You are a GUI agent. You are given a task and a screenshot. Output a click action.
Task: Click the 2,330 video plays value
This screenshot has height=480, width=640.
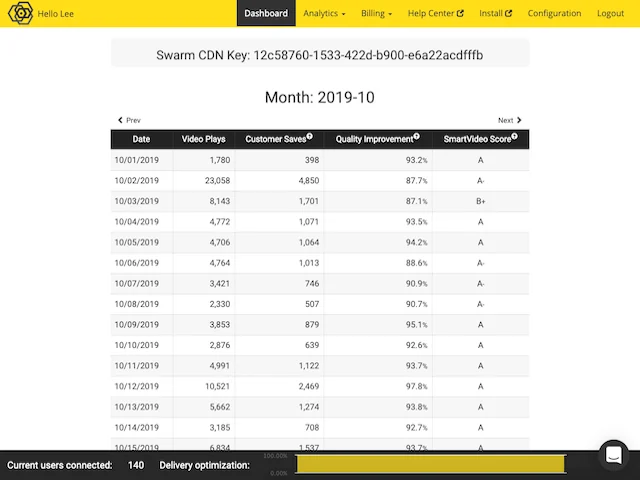(220, 304)
